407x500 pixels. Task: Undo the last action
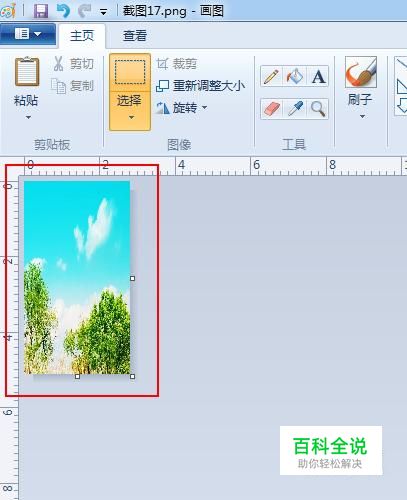pos(63,11)
